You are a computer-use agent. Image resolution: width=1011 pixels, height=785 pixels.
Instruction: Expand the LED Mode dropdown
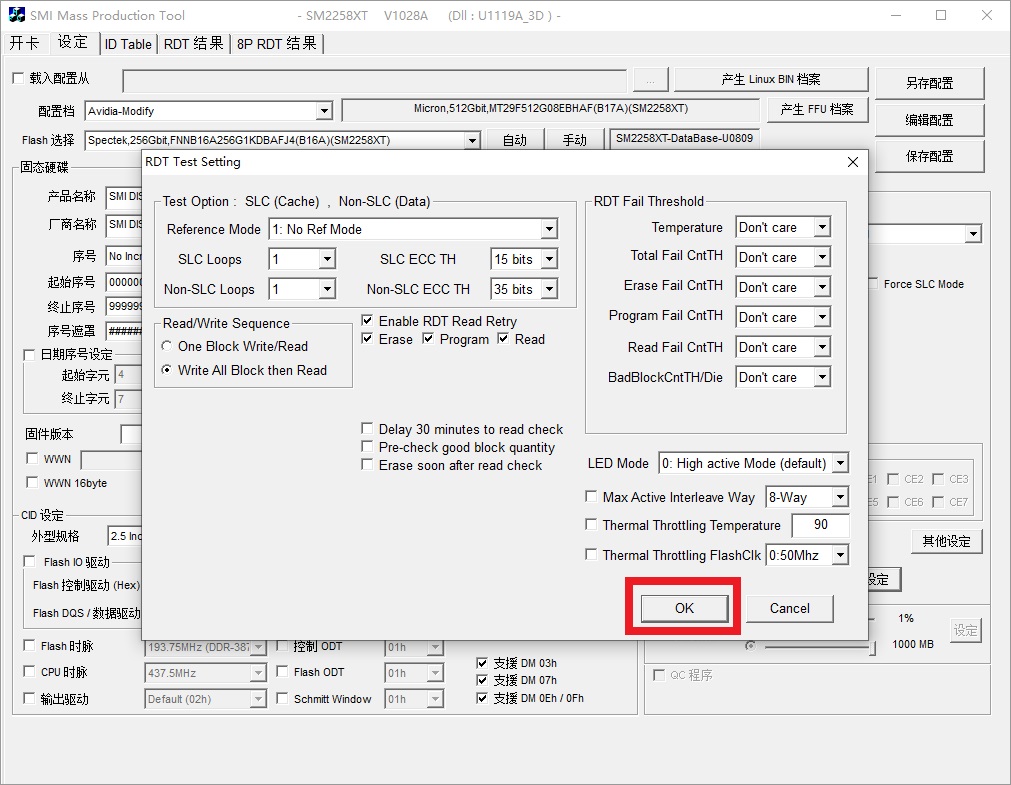(x=839, y=463)
